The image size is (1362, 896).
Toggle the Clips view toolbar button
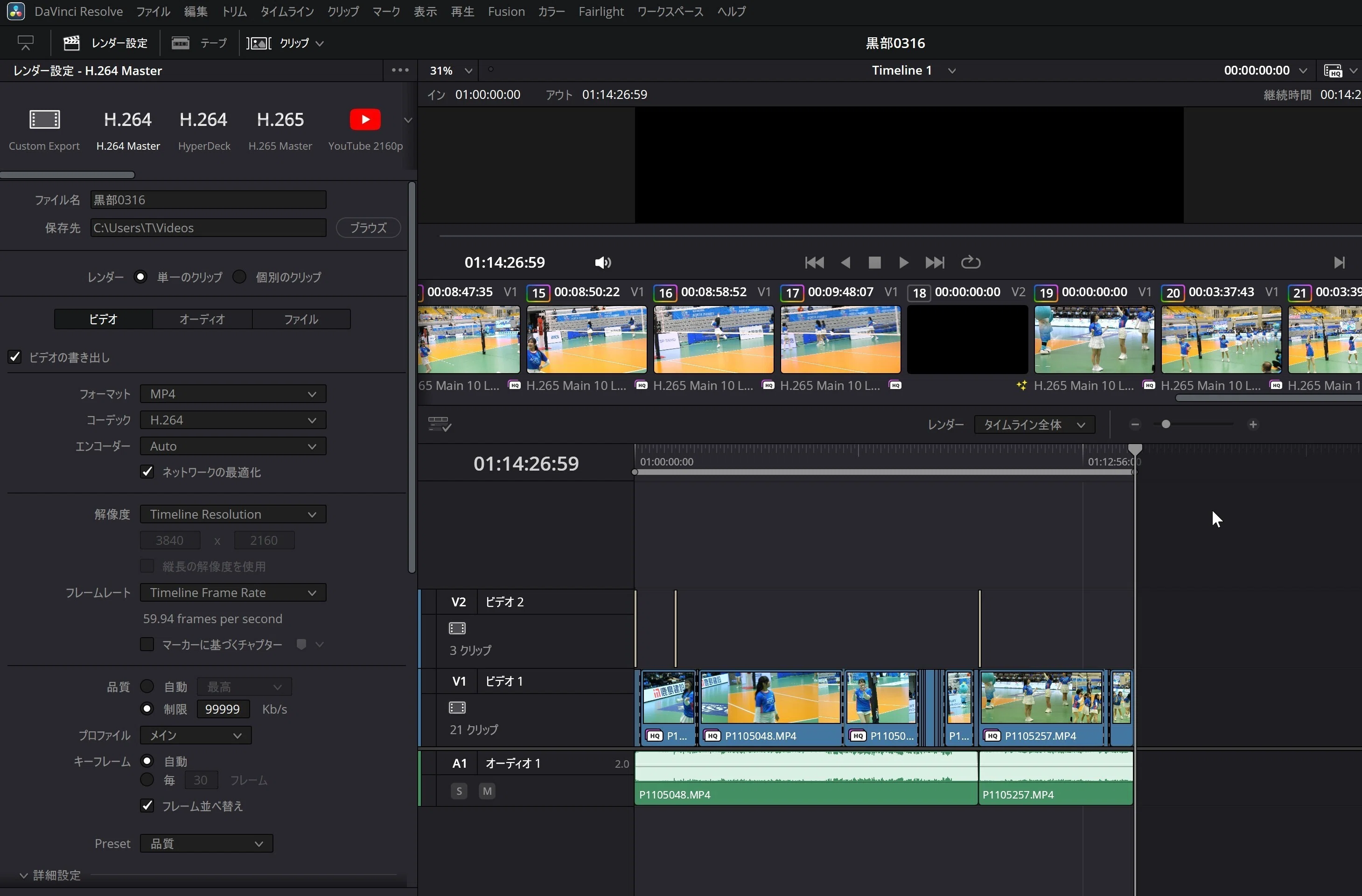pyautogui.click(x=285, y=43)
